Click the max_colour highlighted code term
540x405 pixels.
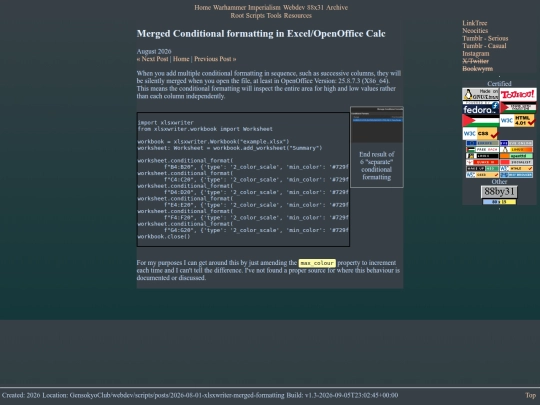click(x=317, y=263)
